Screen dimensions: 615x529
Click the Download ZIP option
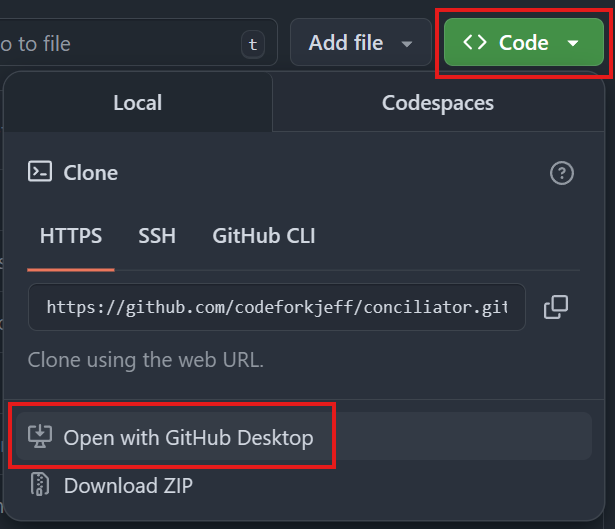tap(304, 485)
